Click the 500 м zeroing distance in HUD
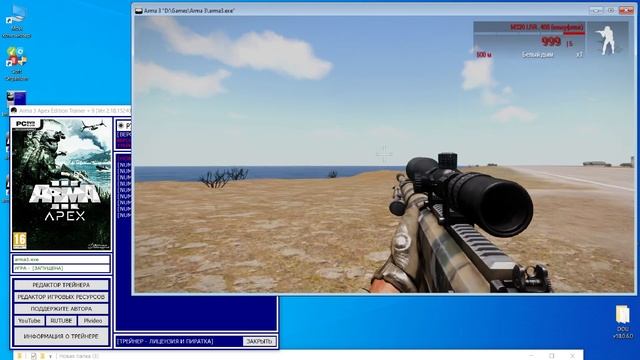The height and width of the screenshot is (360, 640). point(484,55)
